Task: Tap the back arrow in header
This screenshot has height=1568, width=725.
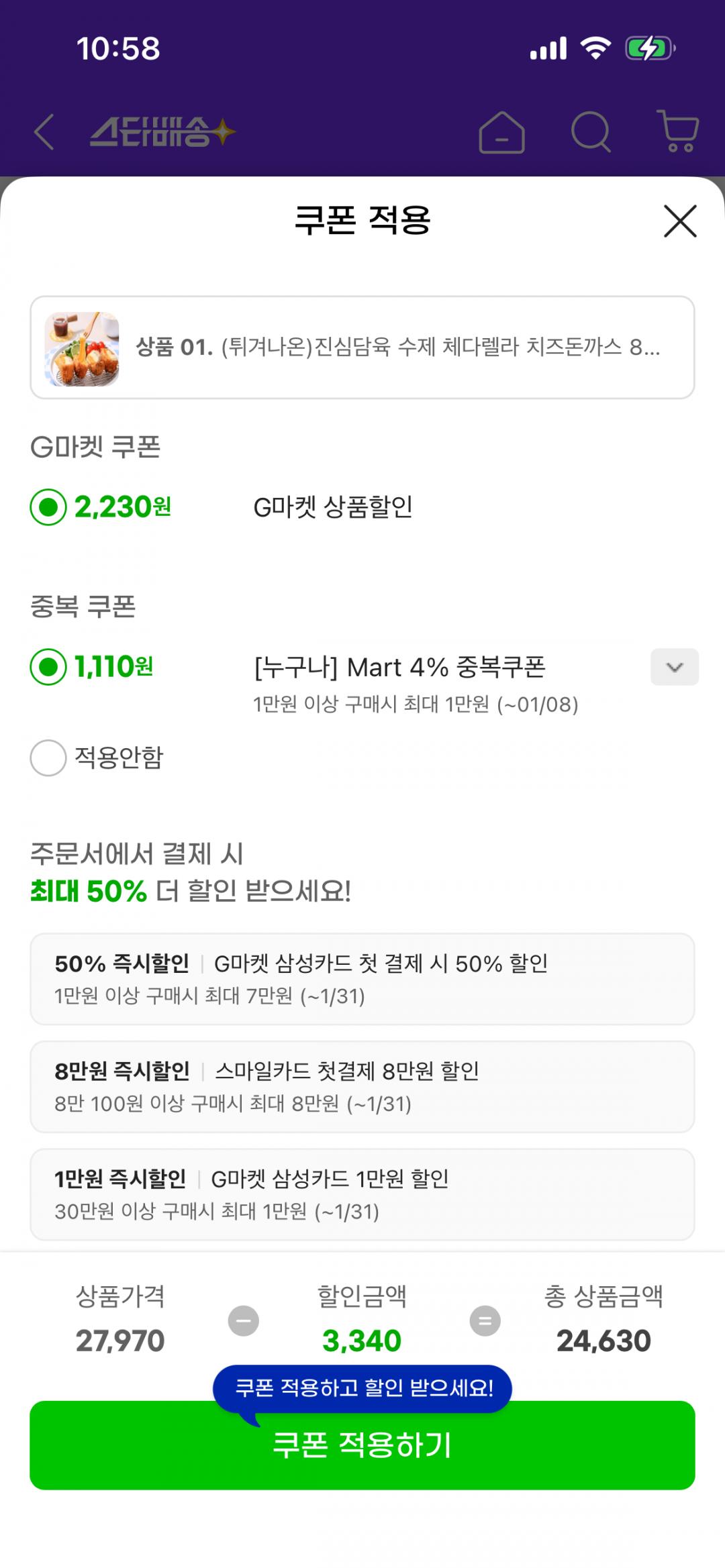Action: 44,132
